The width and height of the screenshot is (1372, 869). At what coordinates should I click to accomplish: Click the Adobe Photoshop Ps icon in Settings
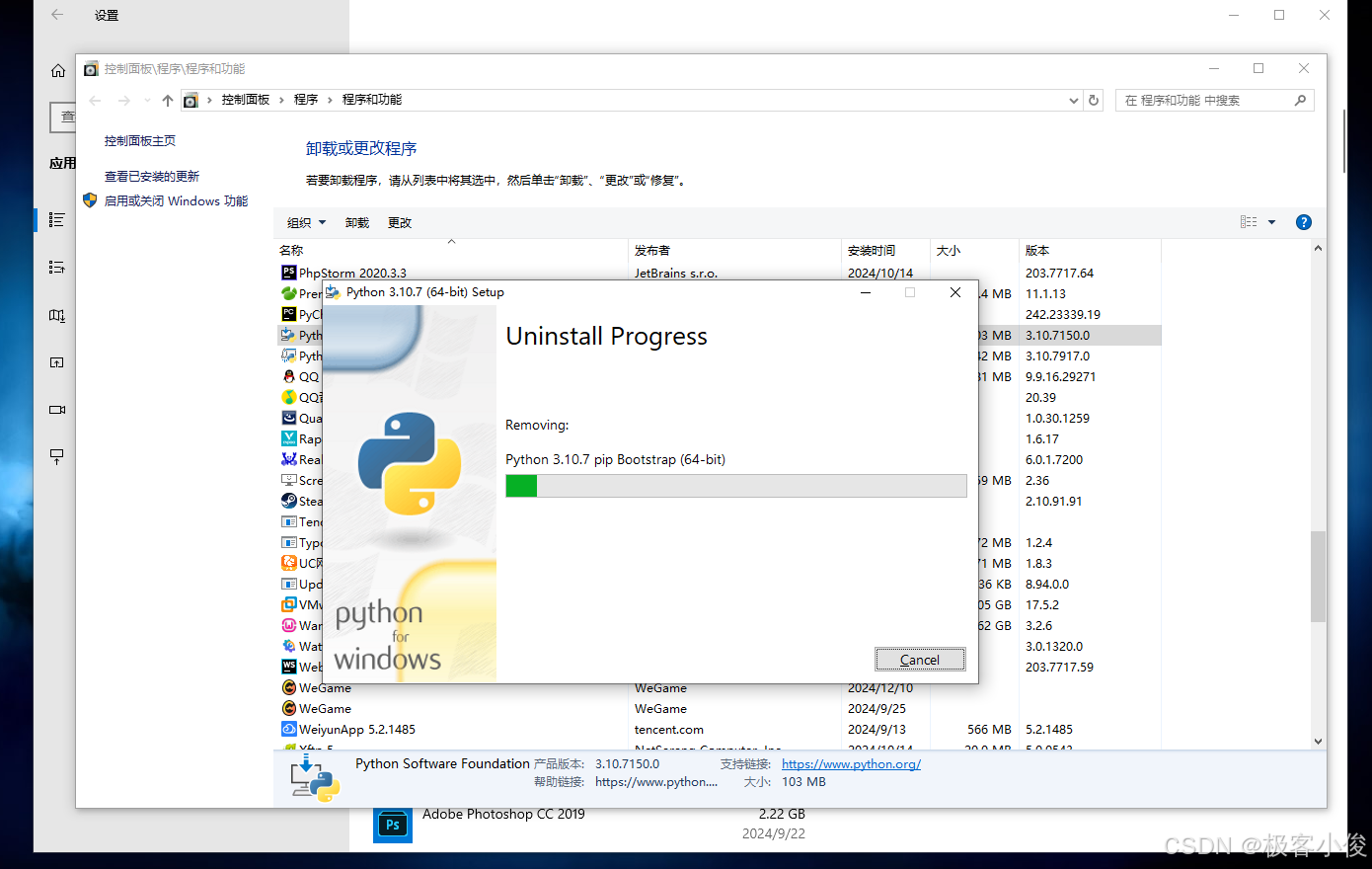pyautogui.click(x=393, y=825)
